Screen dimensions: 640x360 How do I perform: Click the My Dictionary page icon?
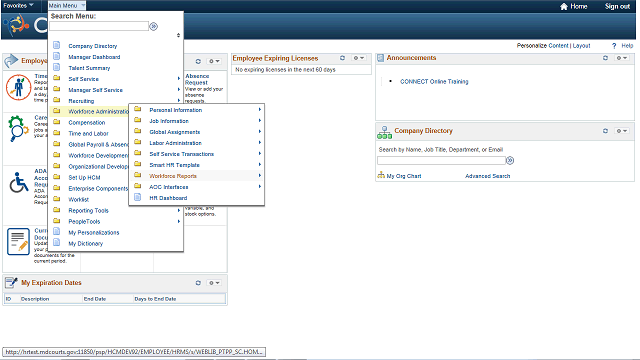pyautogui.click(x=57, y=243)
